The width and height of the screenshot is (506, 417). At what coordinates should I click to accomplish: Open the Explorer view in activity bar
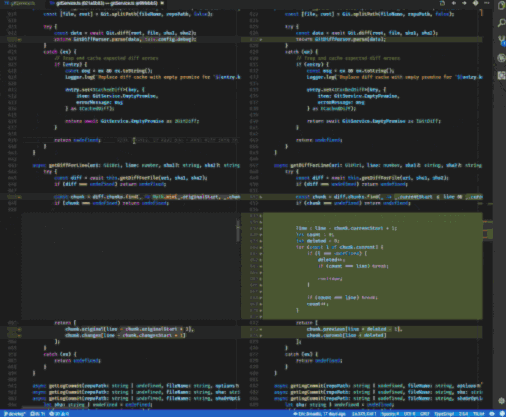pyautogui.click(x=501, y=6)
